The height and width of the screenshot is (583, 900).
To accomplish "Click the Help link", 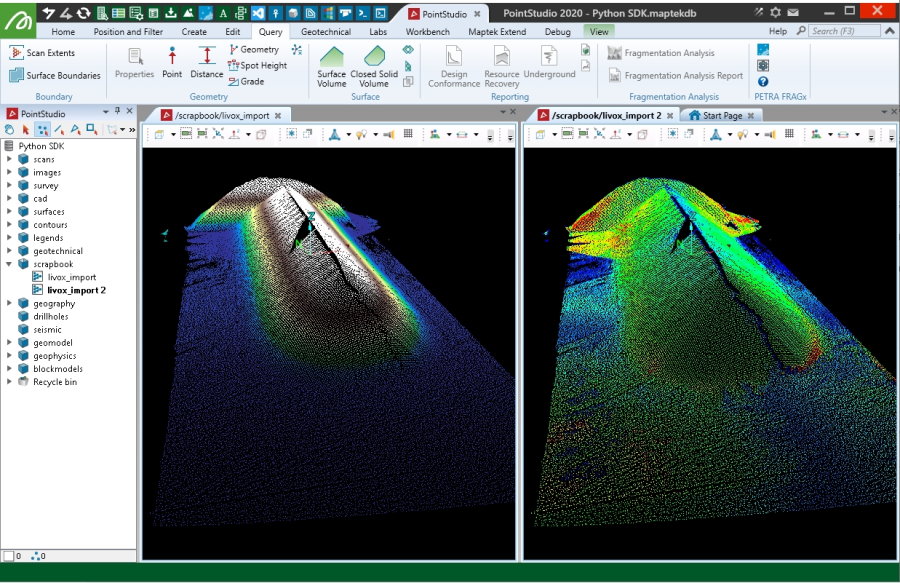I will [778, 31].
